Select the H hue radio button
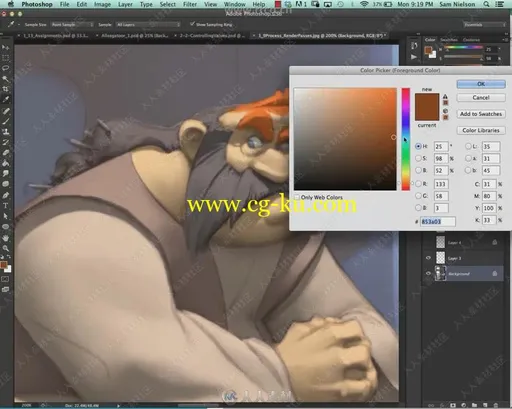 point(418,146)
